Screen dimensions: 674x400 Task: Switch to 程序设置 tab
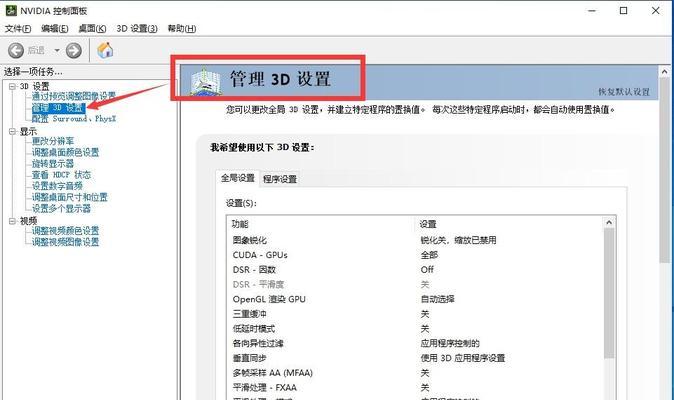coord(280,179)
